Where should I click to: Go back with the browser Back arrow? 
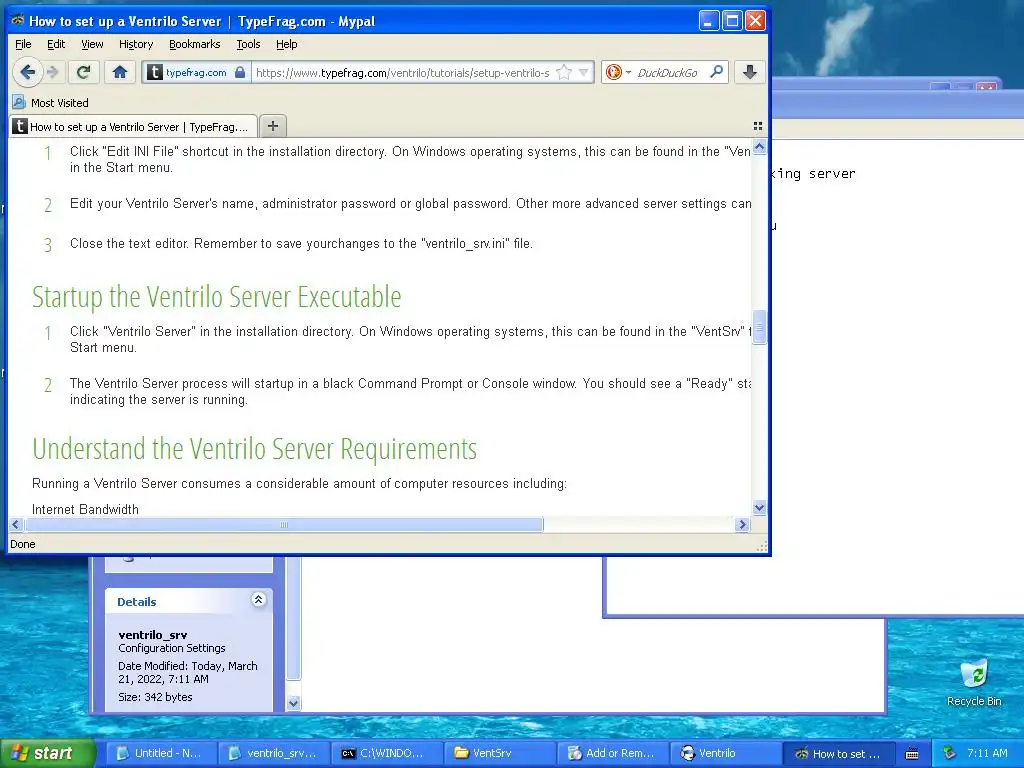[27, 72]
